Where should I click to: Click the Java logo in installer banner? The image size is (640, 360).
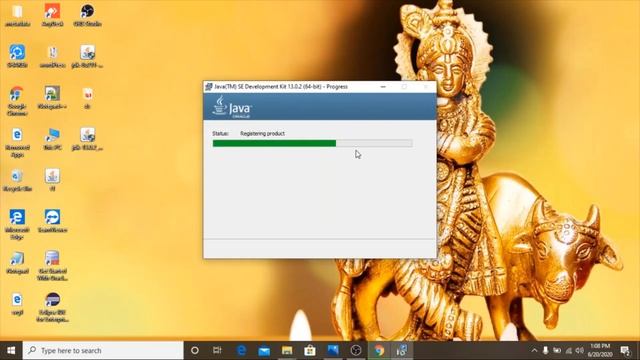tap(232, 107)
